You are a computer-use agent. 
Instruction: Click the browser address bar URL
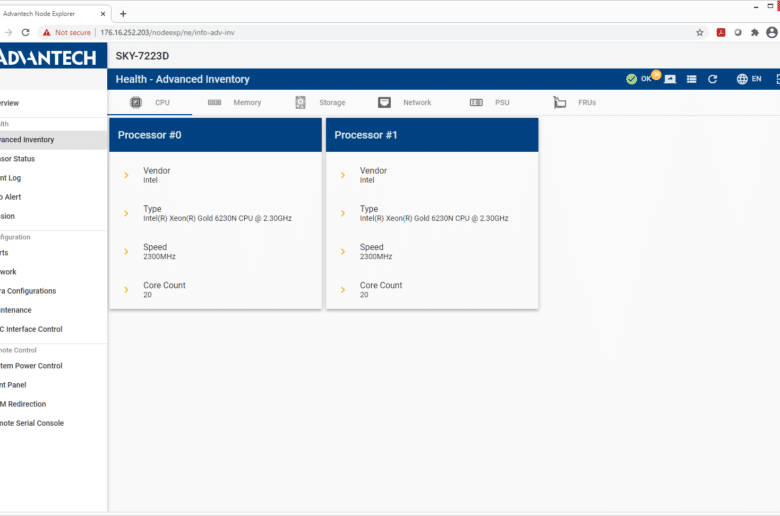click(168, 32)
